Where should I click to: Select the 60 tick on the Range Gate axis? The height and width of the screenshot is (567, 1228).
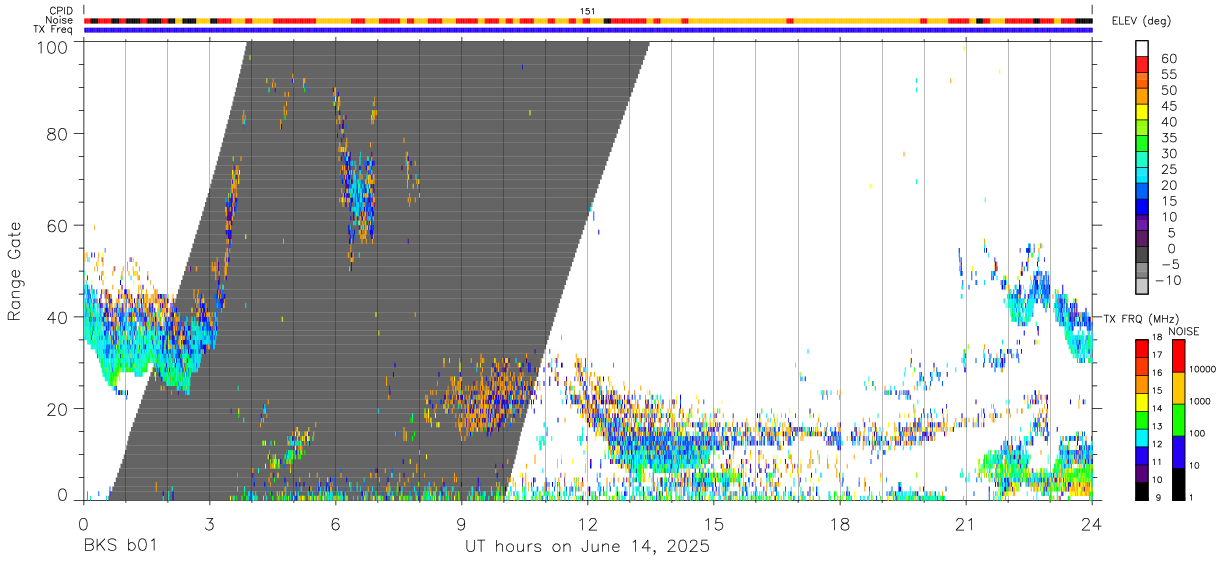click(x=59, y=226)
